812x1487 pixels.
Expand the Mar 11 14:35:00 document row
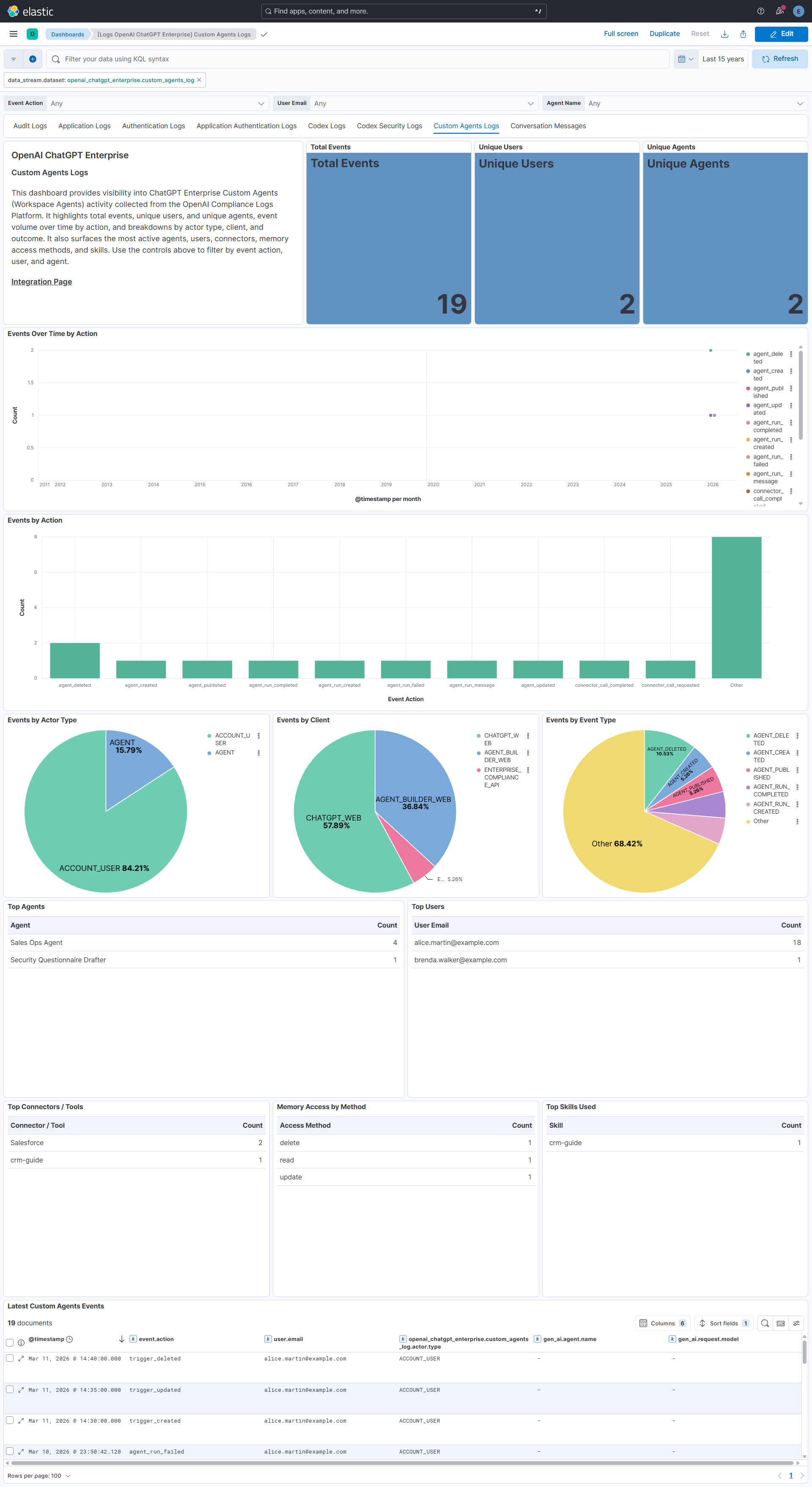pos(21,1390)
